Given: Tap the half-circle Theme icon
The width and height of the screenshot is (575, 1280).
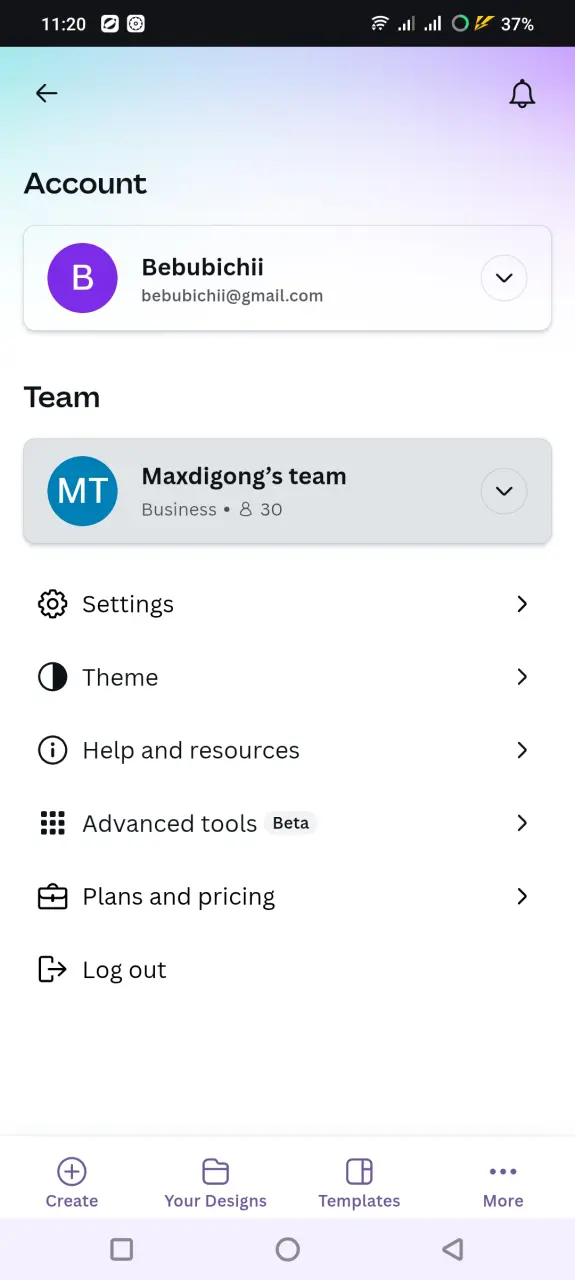Looking at the screenshot, I should click(x=52, y=677).
